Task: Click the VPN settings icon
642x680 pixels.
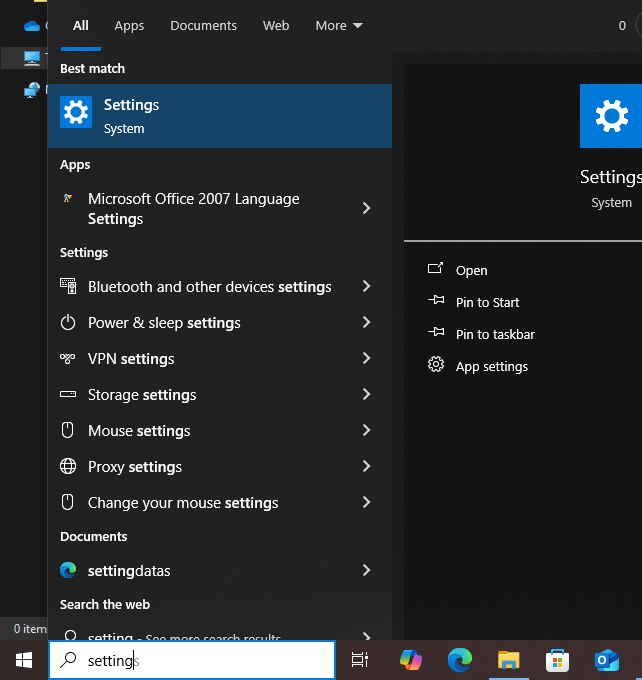Action: 68,359
